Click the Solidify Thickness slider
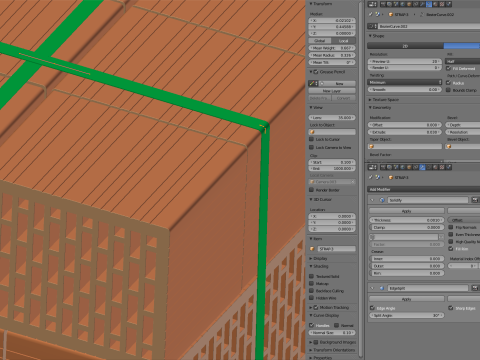This screenshot has width=480, height=360. pos(407,220)
